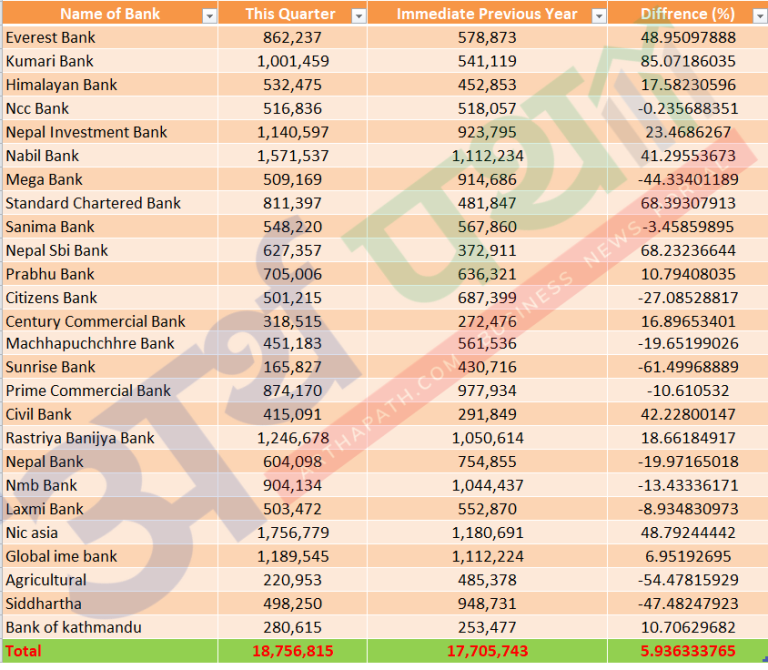The width and height of the screenshot is (768, 670).
Task: Click the Civil Bank name cell
Action: (x=110, y=414)
